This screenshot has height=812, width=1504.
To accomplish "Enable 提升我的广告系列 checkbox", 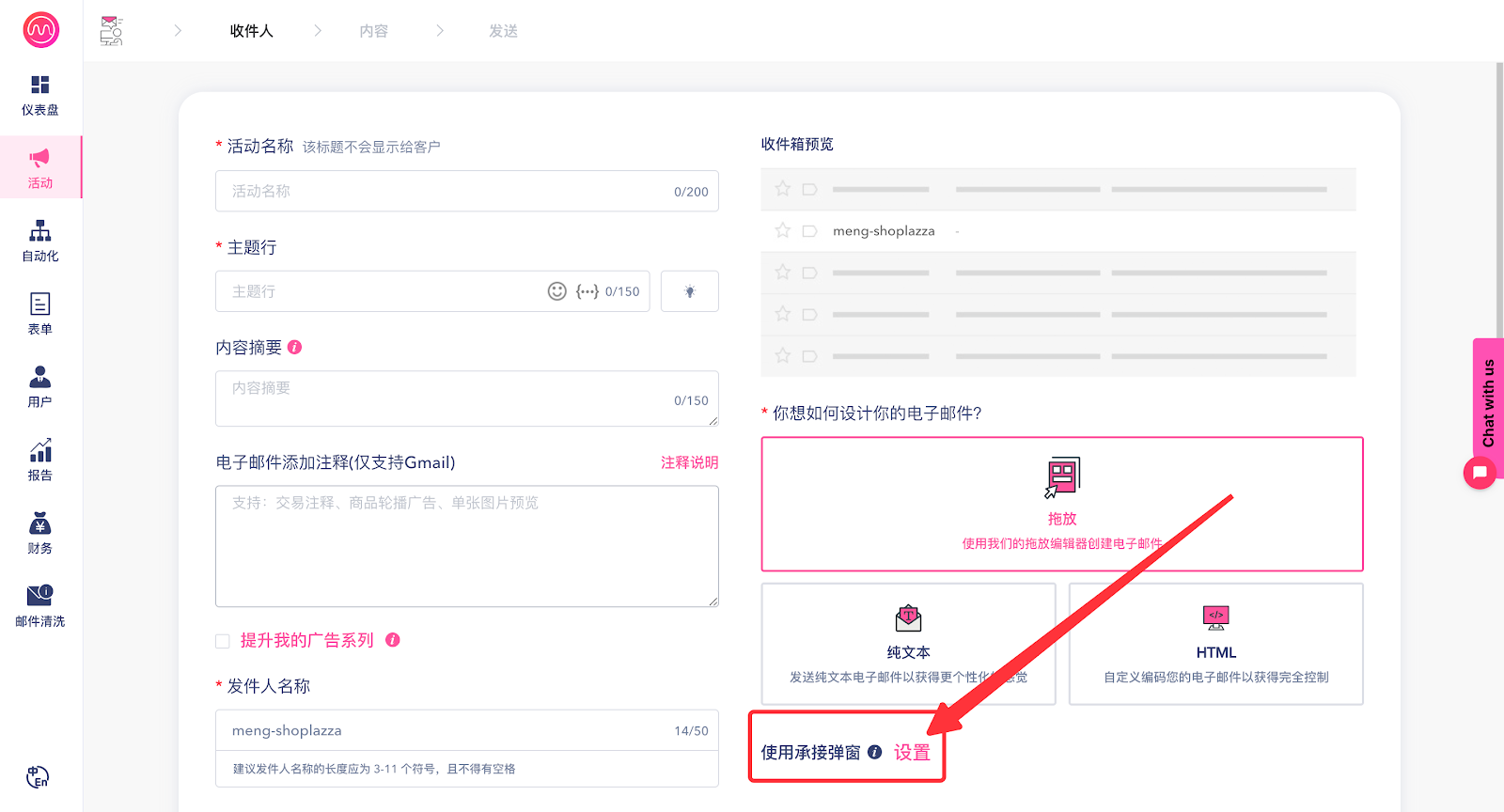I will pyautogui.click(x=223, y=641).
